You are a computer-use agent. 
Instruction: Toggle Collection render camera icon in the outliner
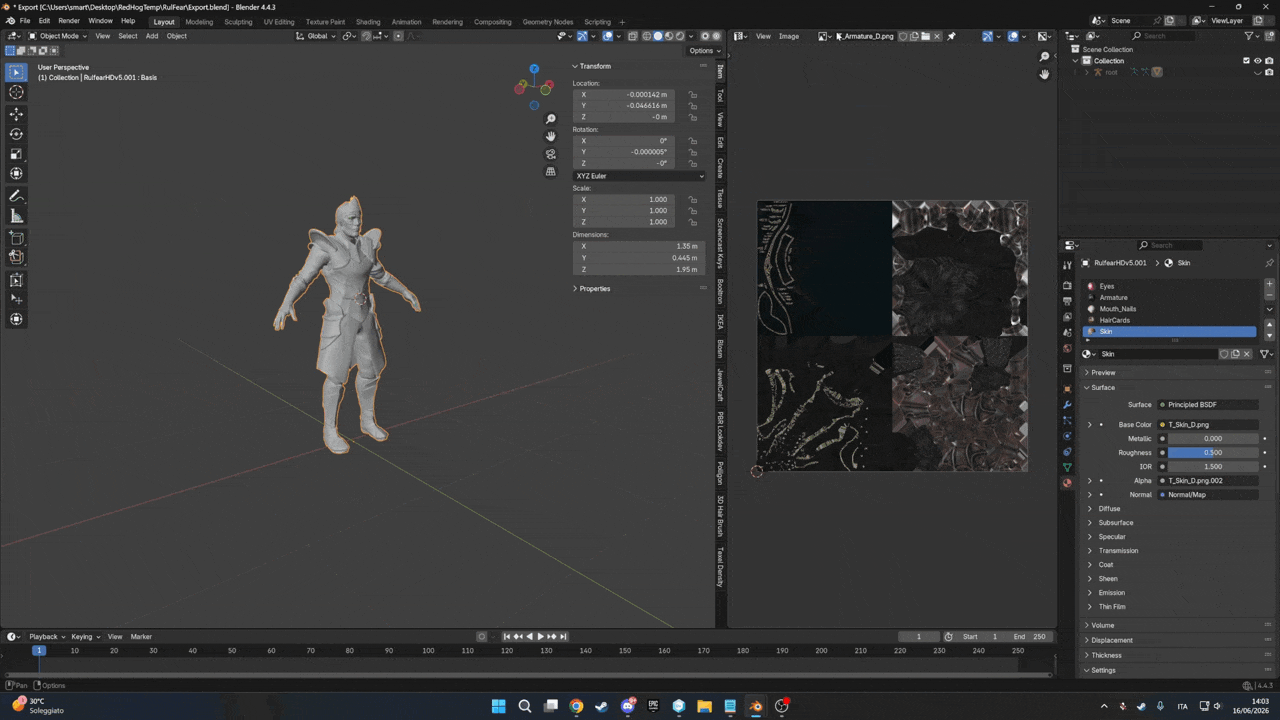click(x=1268, y=61)
